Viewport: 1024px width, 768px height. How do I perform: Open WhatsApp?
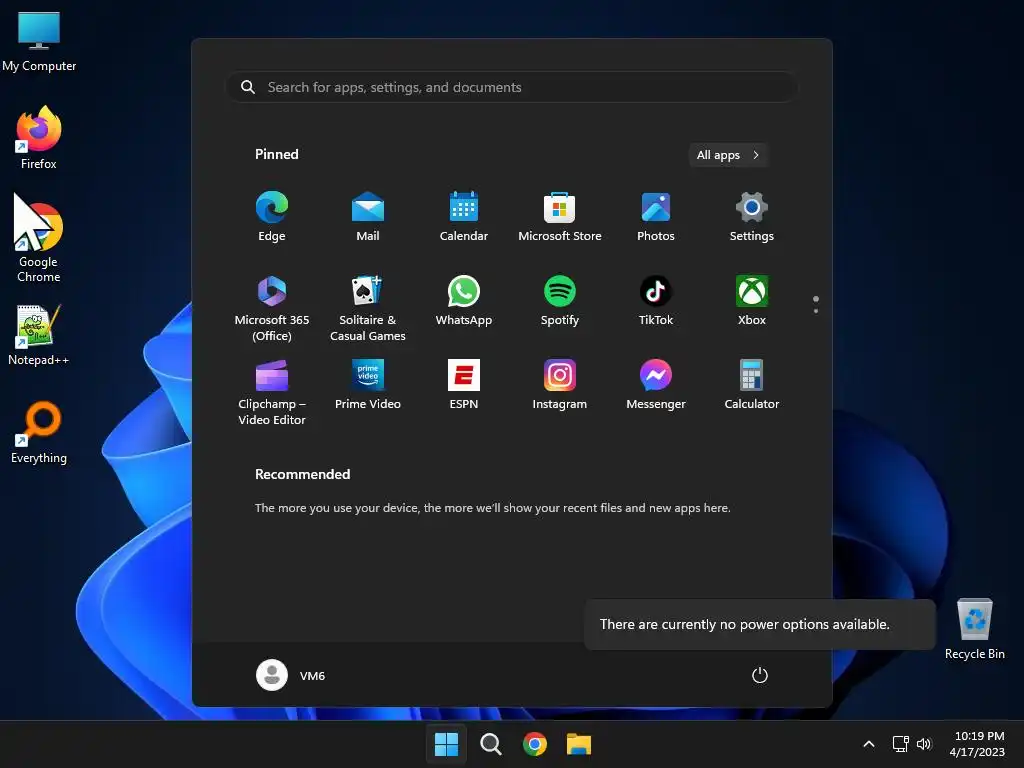pos(464,300)
